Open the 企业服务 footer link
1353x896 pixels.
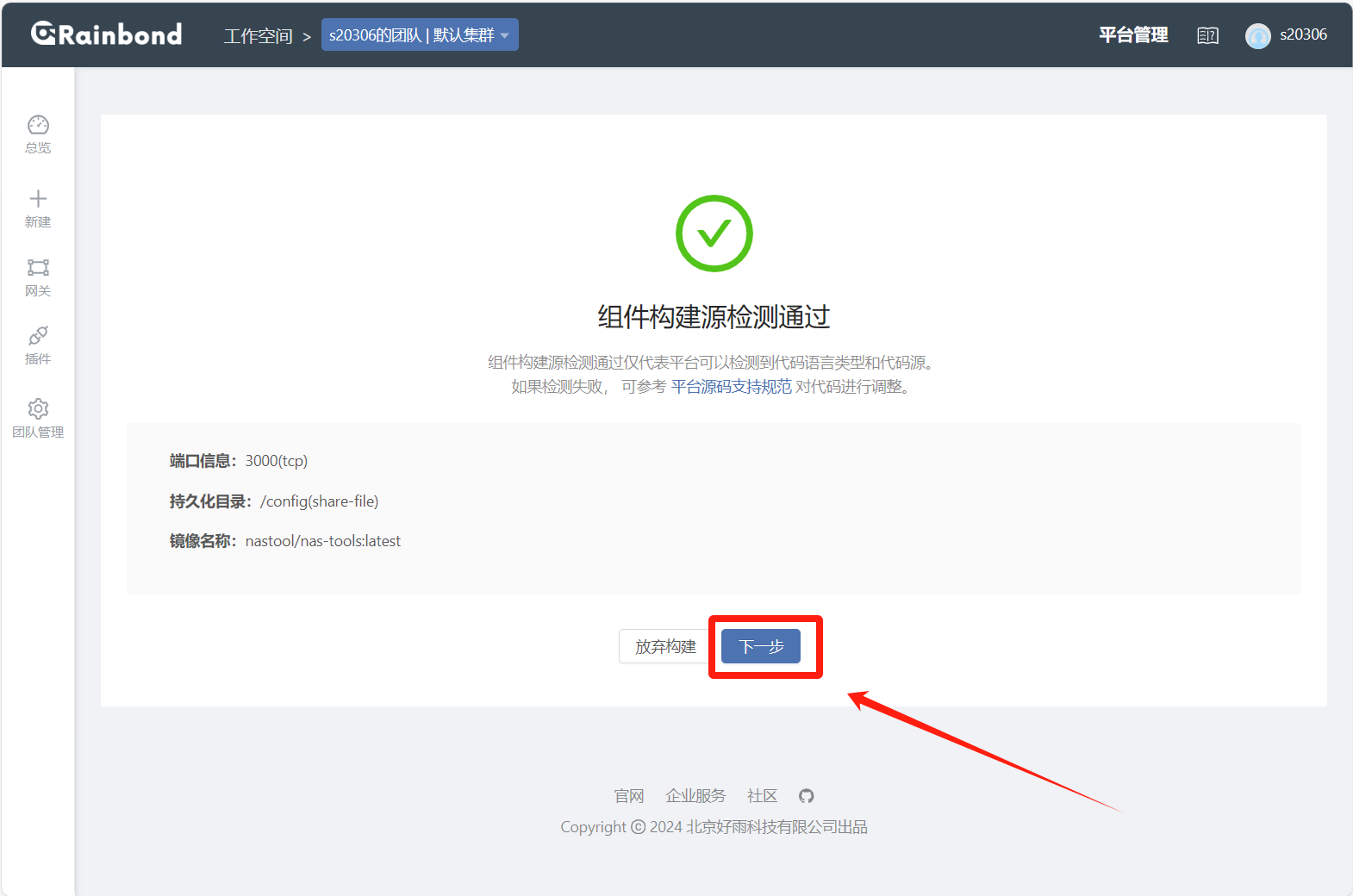click(695, 796)
